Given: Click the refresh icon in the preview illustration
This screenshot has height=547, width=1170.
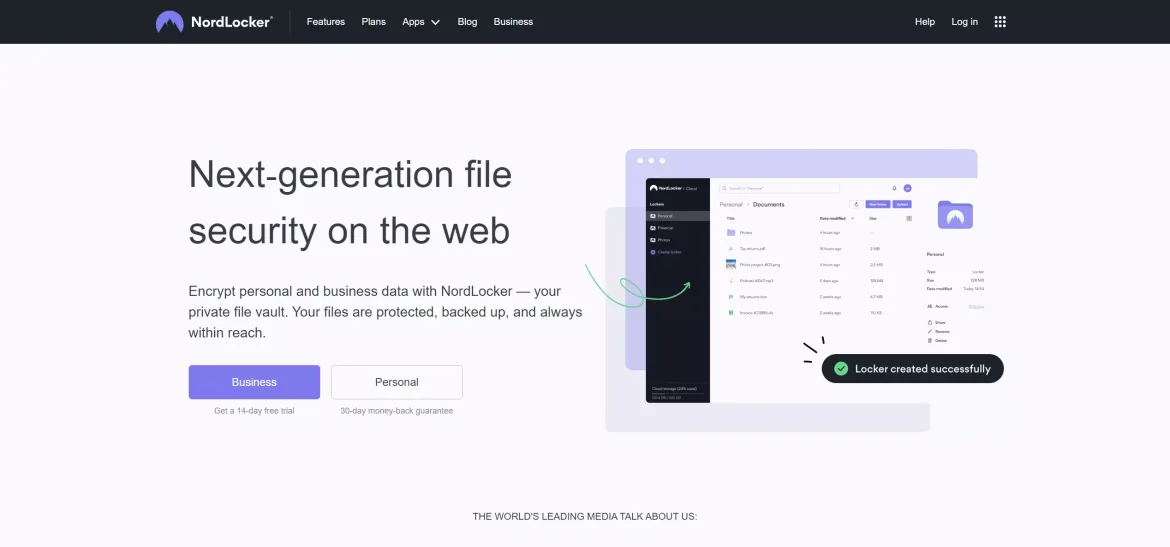Looking at the screenshot, I should point(857,204).
